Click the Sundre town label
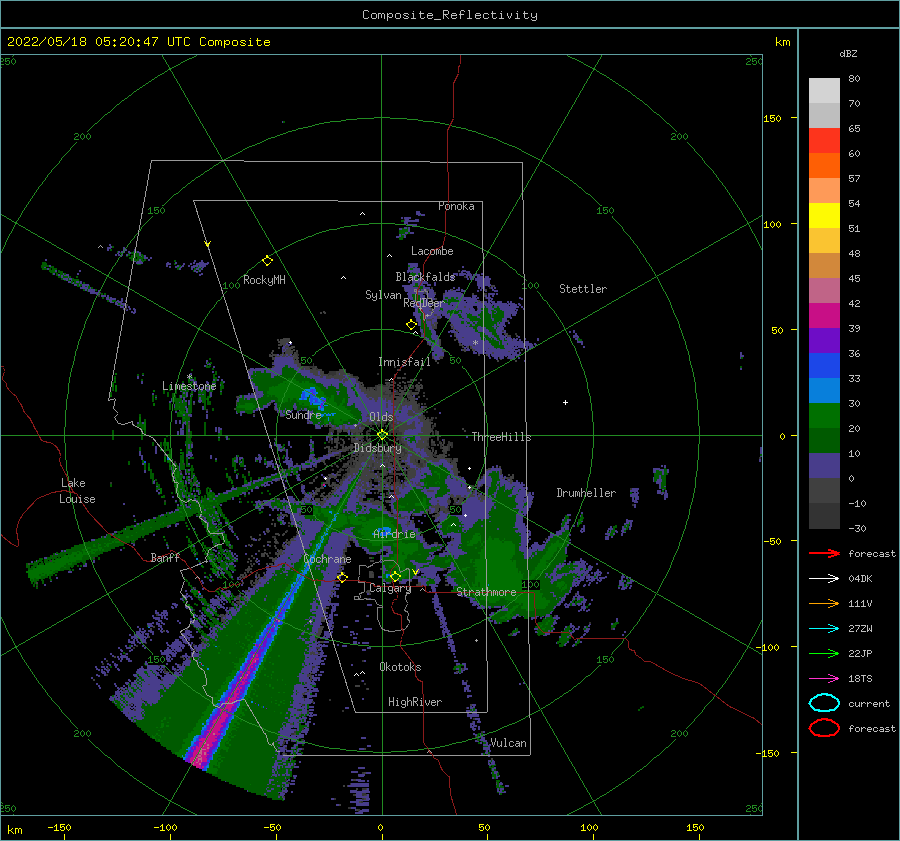 click(303, 414)
